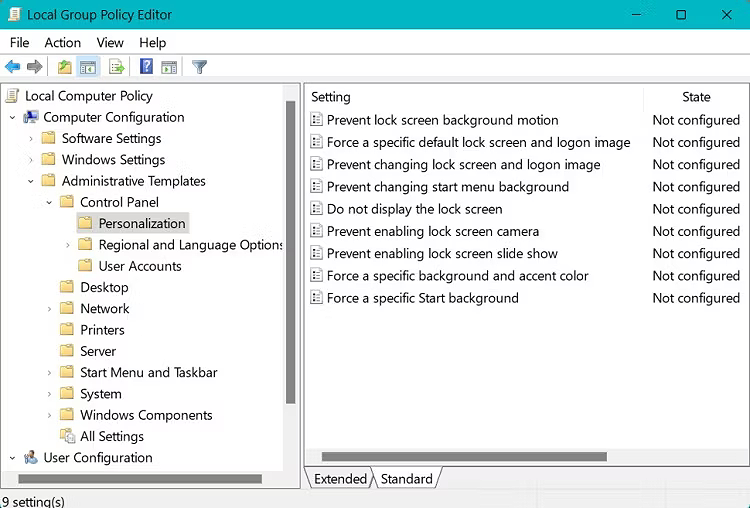Click the All Settings icon in tree
The image size is (750, 508).
(67, 436)
